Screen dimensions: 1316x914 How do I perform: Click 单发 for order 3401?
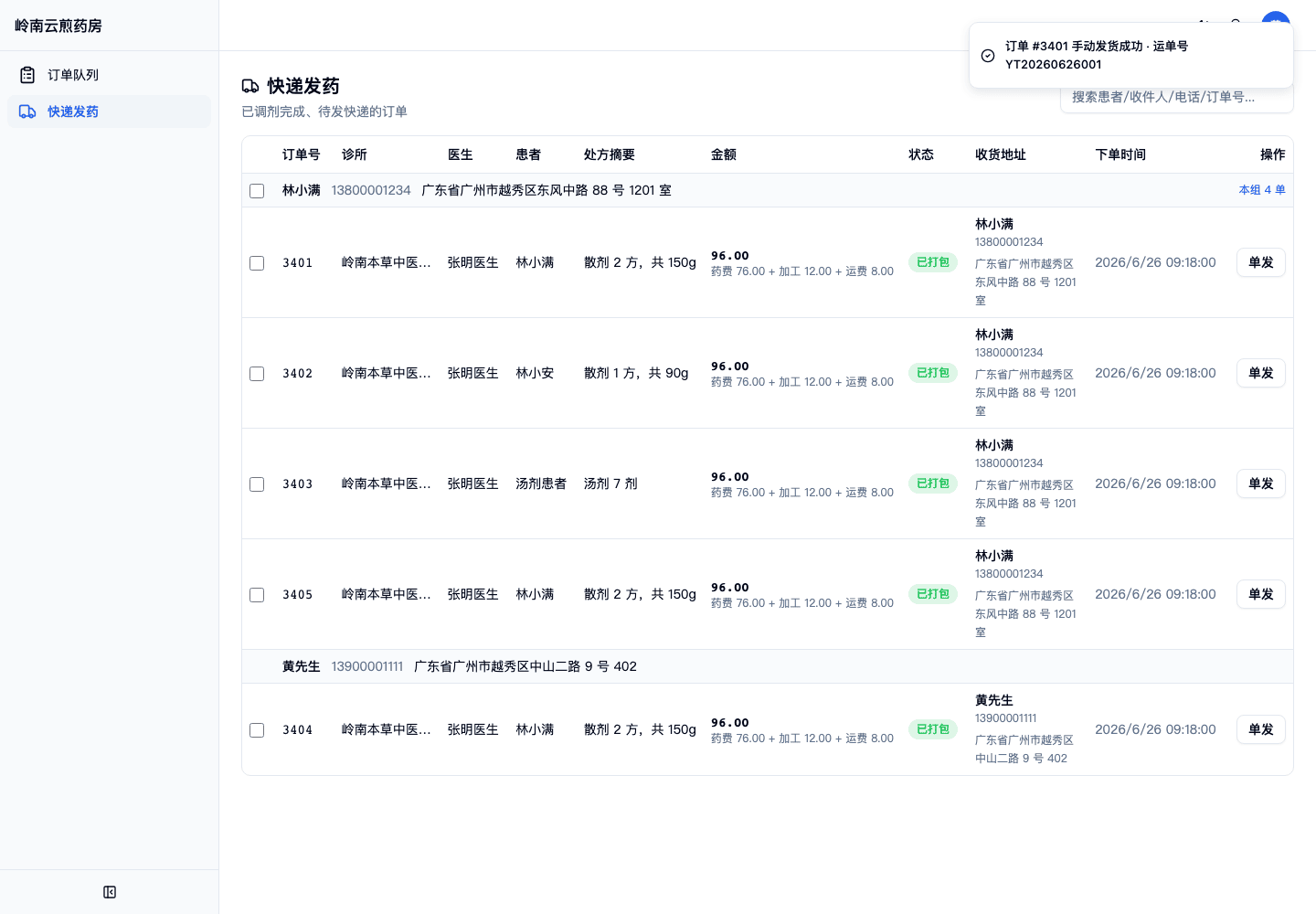(x=1261, y=262)
